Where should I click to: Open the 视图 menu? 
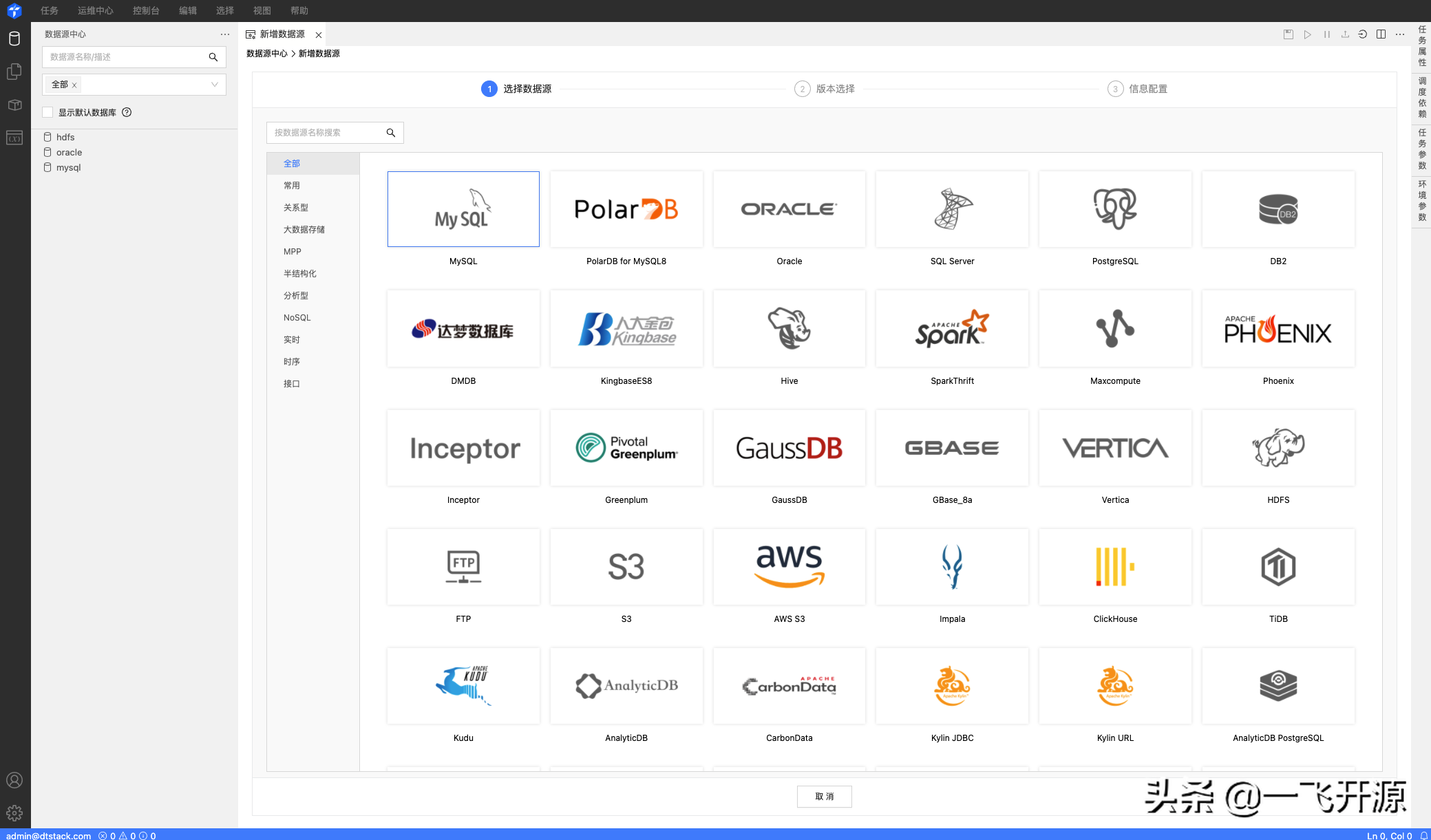point(262,10)
